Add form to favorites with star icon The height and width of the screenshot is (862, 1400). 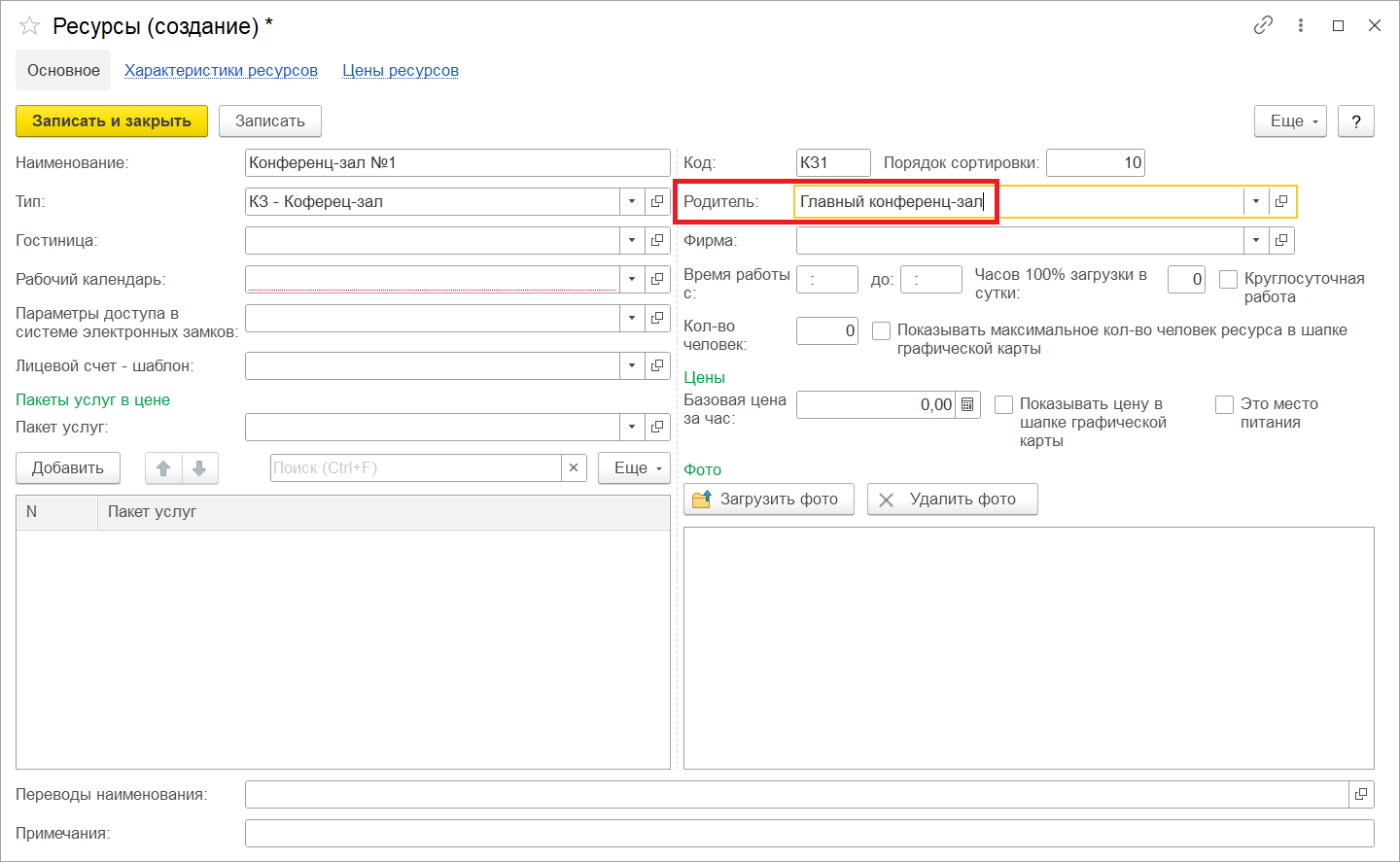pos(29,26)
